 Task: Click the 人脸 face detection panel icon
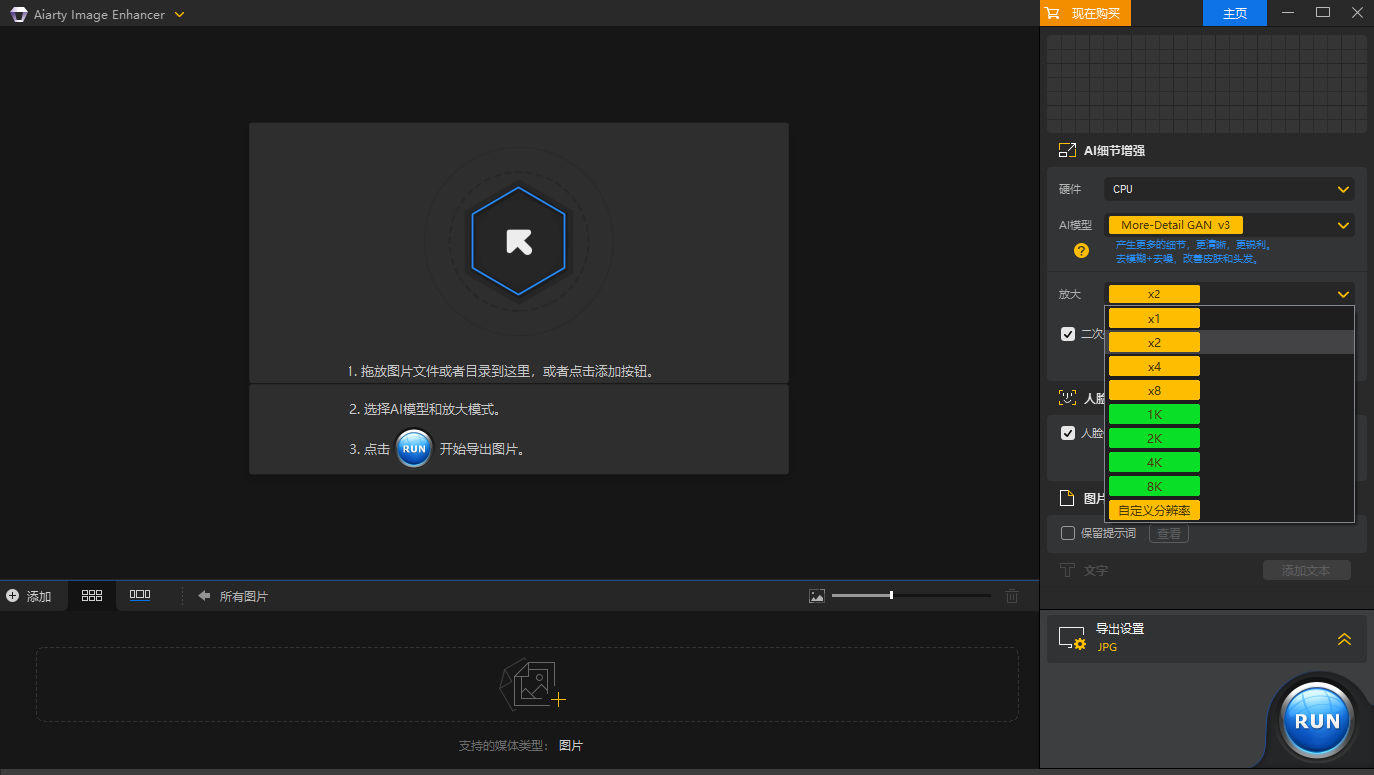[x=1067, y=397]
